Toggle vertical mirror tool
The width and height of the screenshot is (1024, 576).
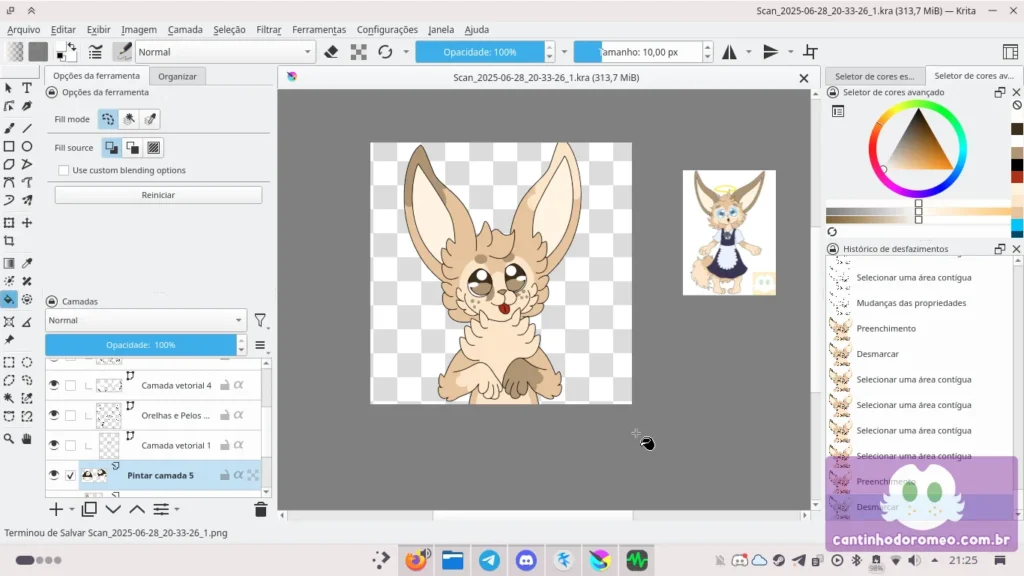771,52
